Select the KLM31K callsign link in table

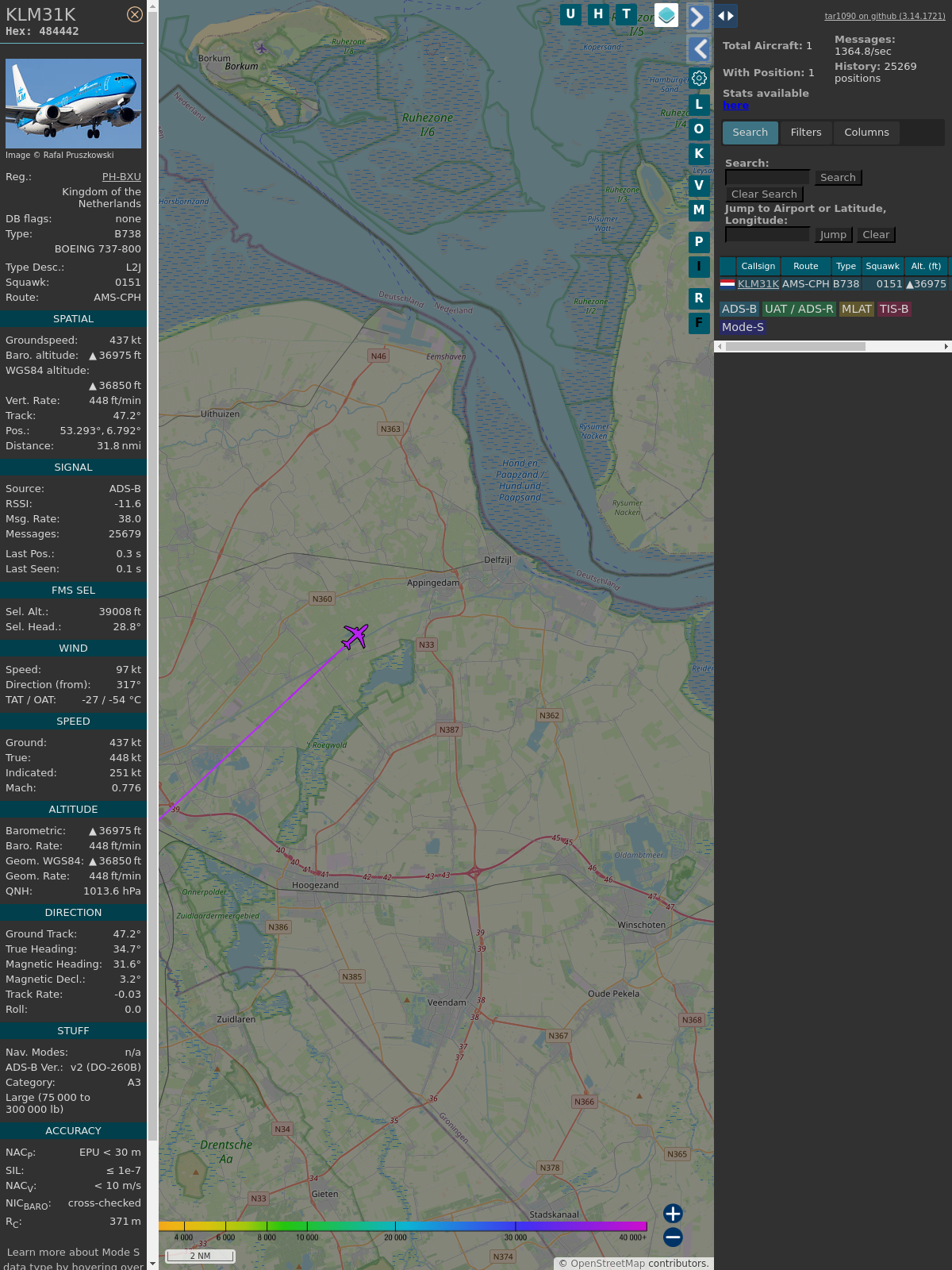tap(758, 284)
